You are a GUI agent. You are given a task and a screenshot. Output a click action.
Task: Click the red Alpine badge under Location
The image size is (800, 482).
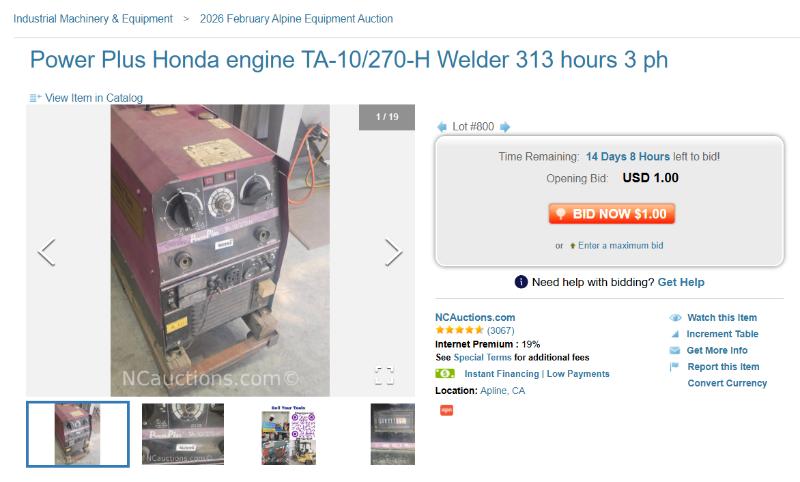pos(446,410)
